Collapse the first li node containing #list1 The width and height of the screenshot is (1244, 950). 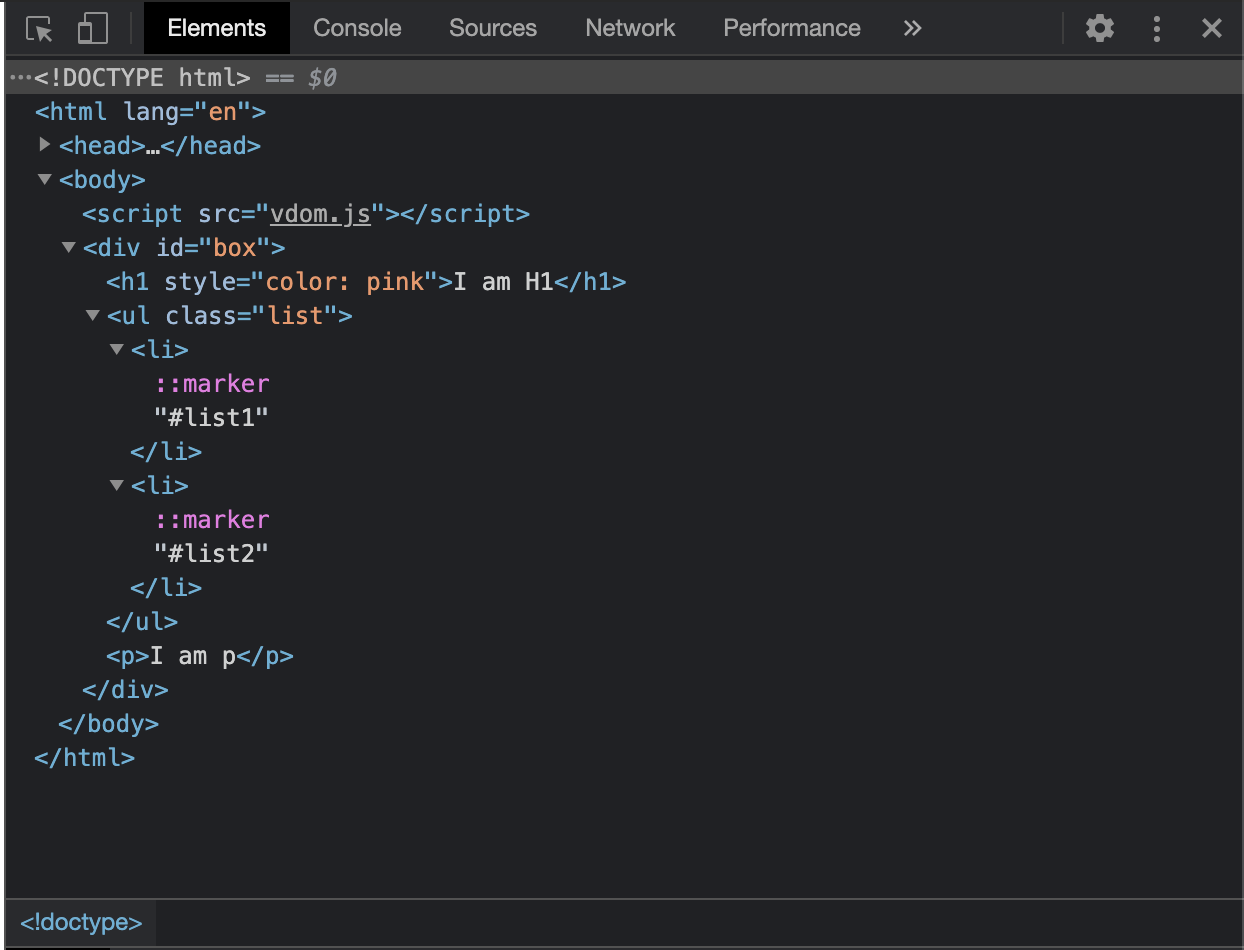(x=116, y=349)
